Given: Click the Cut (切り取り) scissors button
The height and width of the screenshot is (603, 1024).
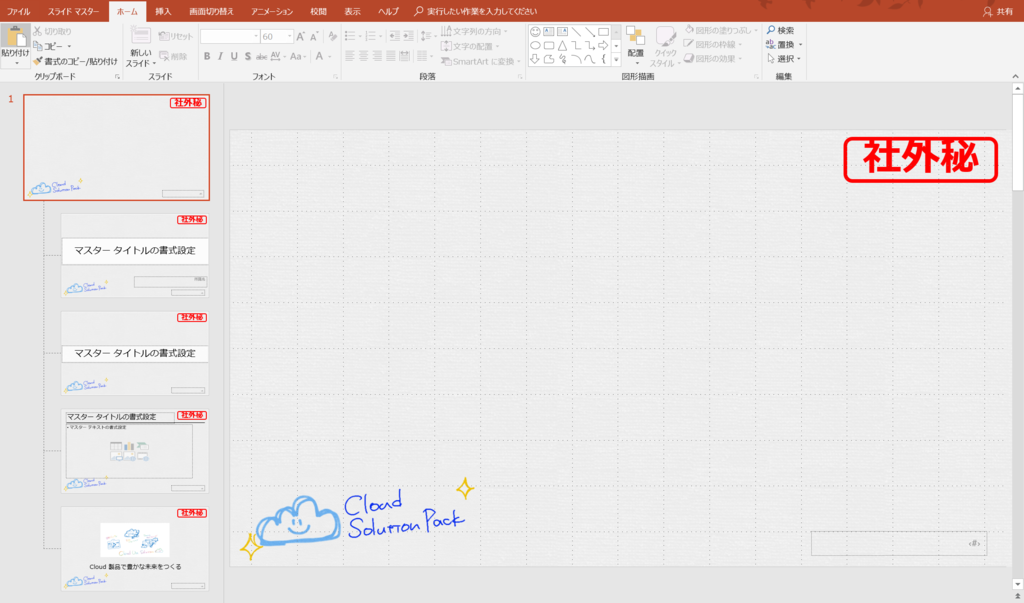Looking at the screenshot, I should [52, 31].
